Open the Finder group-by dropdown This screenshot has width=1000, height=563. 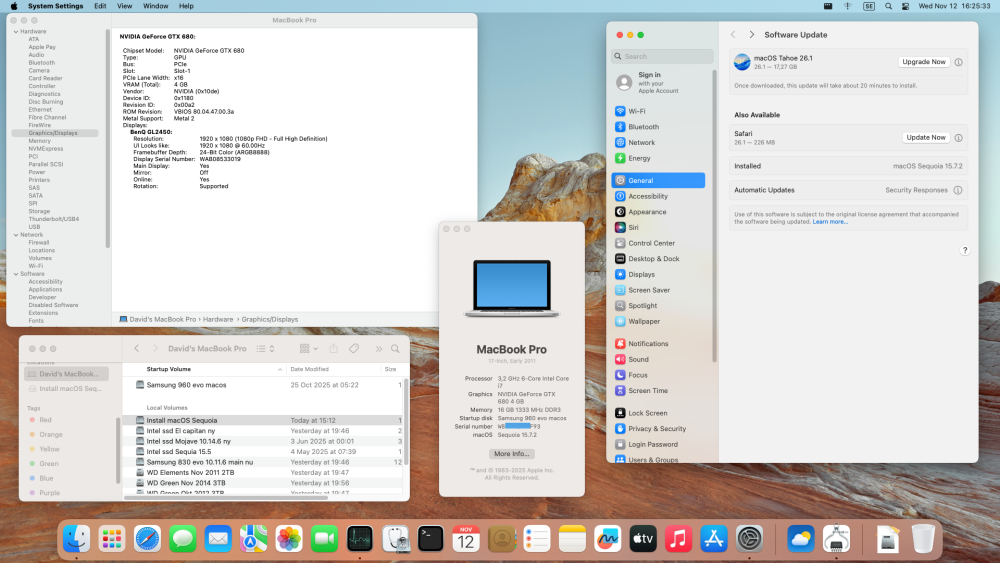tap(309, 349)
